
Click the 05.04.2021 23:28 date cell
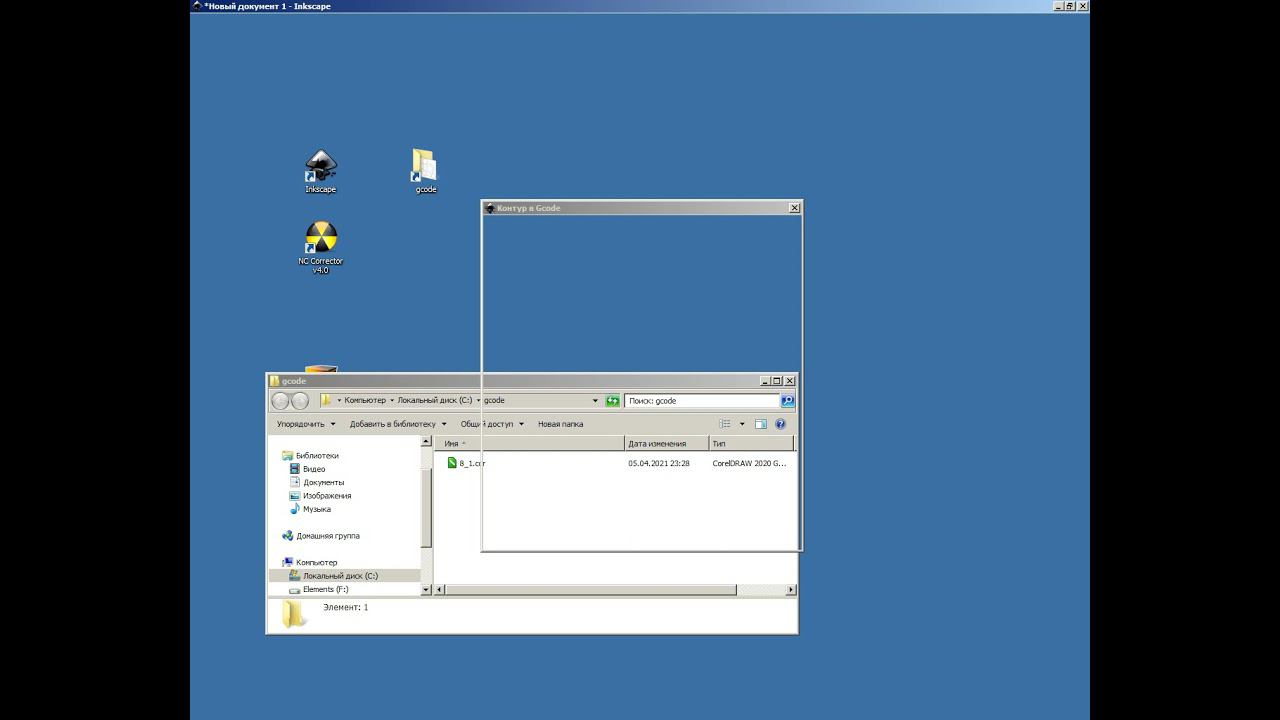[x=659, y=463]
